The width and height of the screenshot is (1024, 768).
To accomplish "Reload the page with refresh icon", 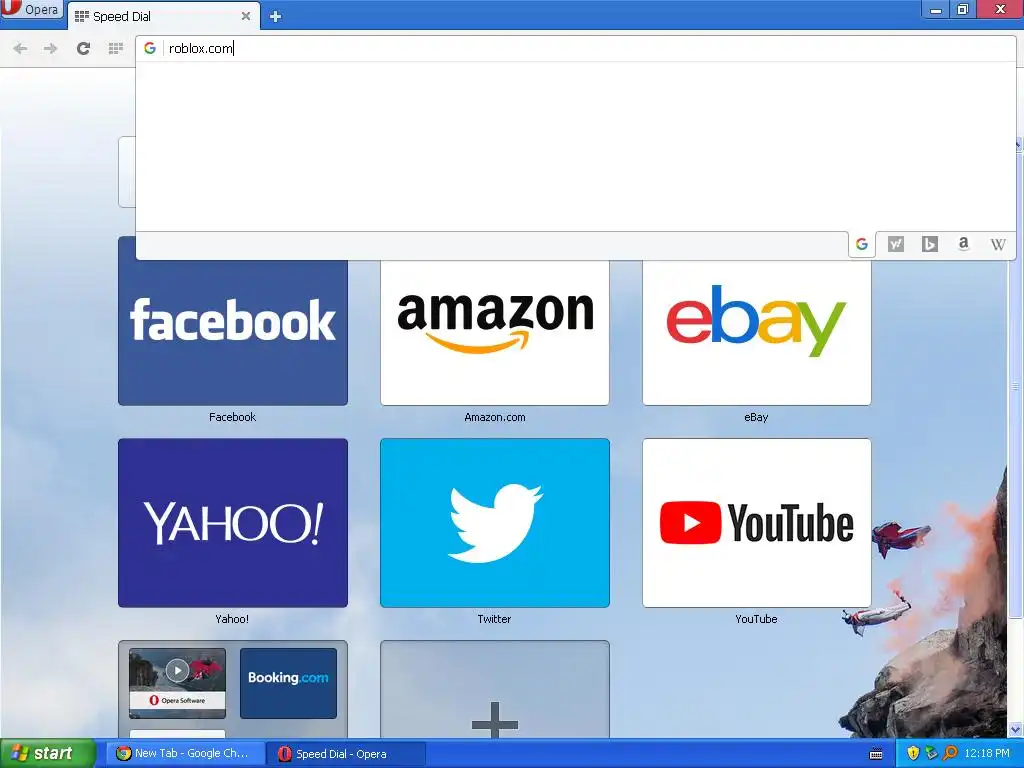I will point(83,48).
